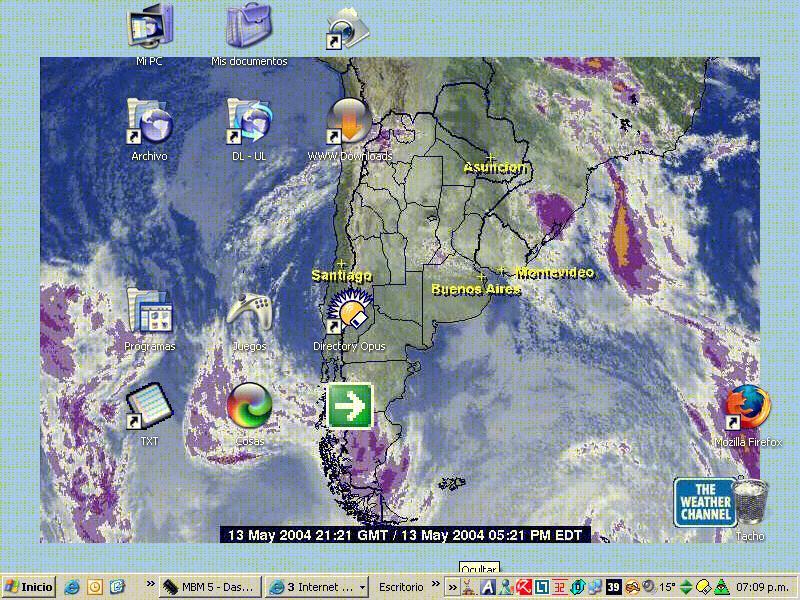Open the Cosas desktop icon
Image resolution: width=800 pixels, height=600 pixels.
(249, 408)
